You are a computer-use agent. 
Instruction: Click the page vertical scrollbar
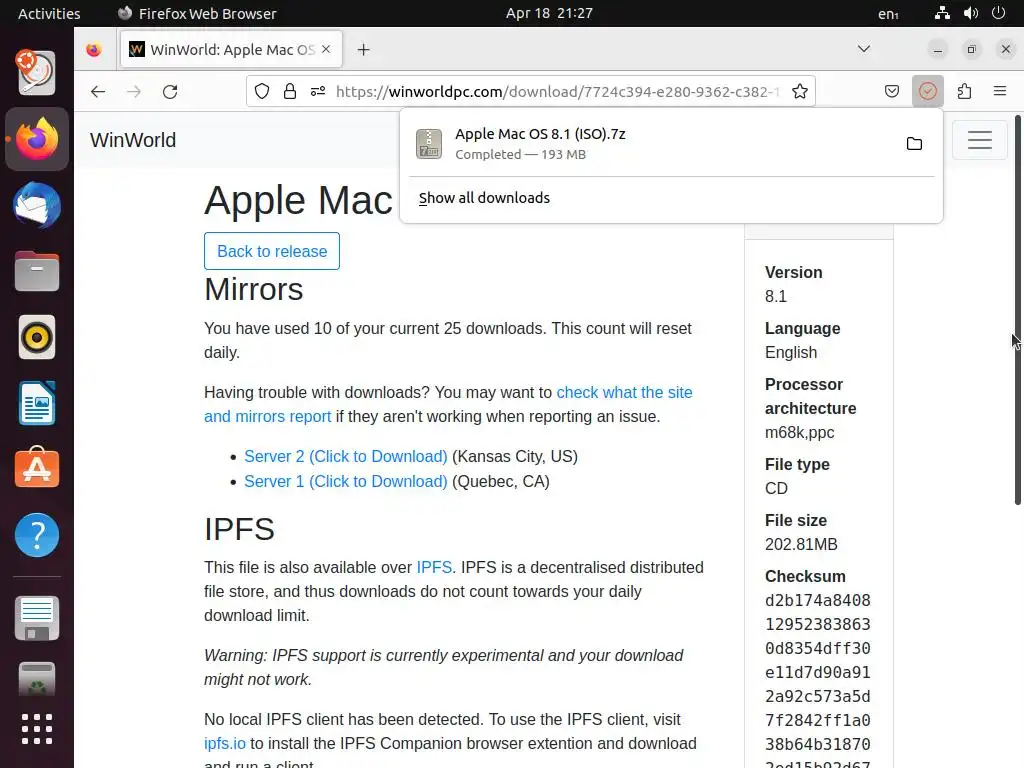(x=1017, y=310)
